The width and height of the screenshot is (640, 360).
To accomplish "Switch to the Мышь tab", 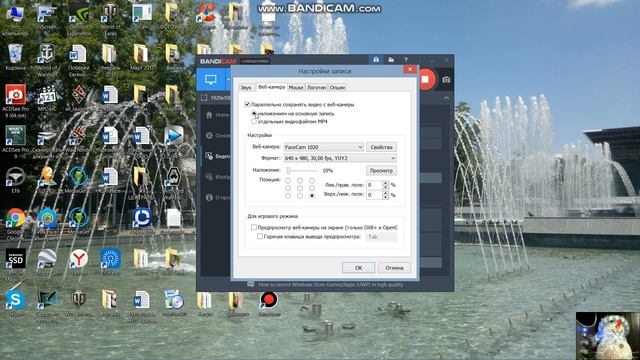I will point(296,88).
